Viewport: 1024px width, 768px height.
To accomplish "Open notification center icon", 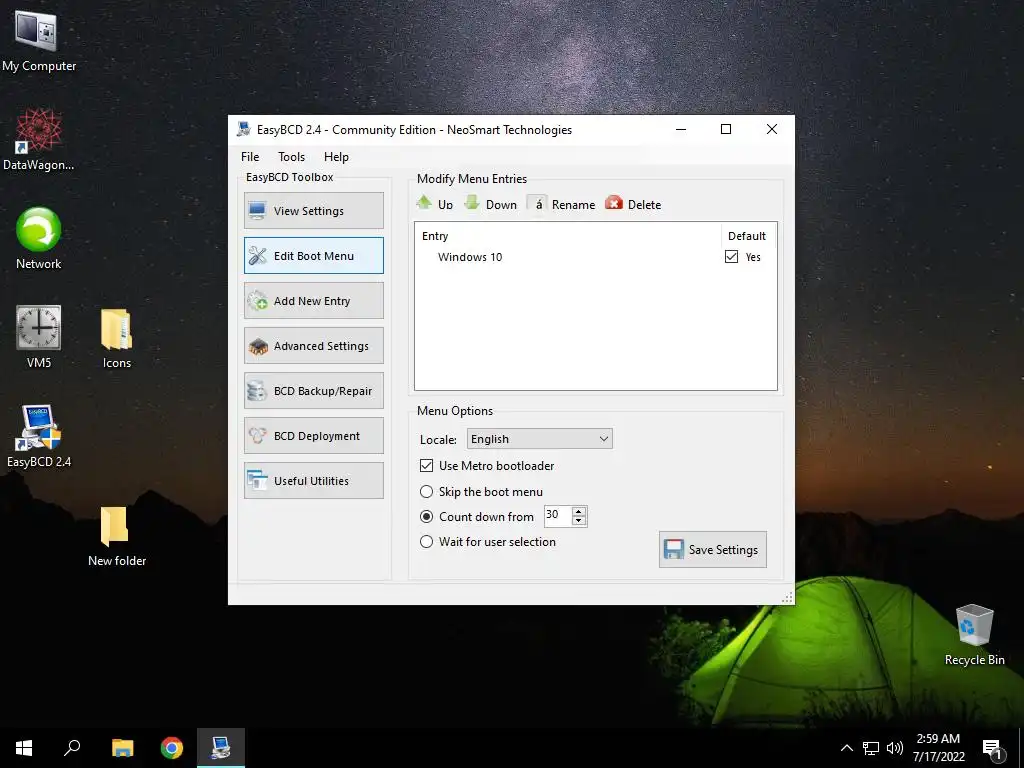I will click(992, 748).
